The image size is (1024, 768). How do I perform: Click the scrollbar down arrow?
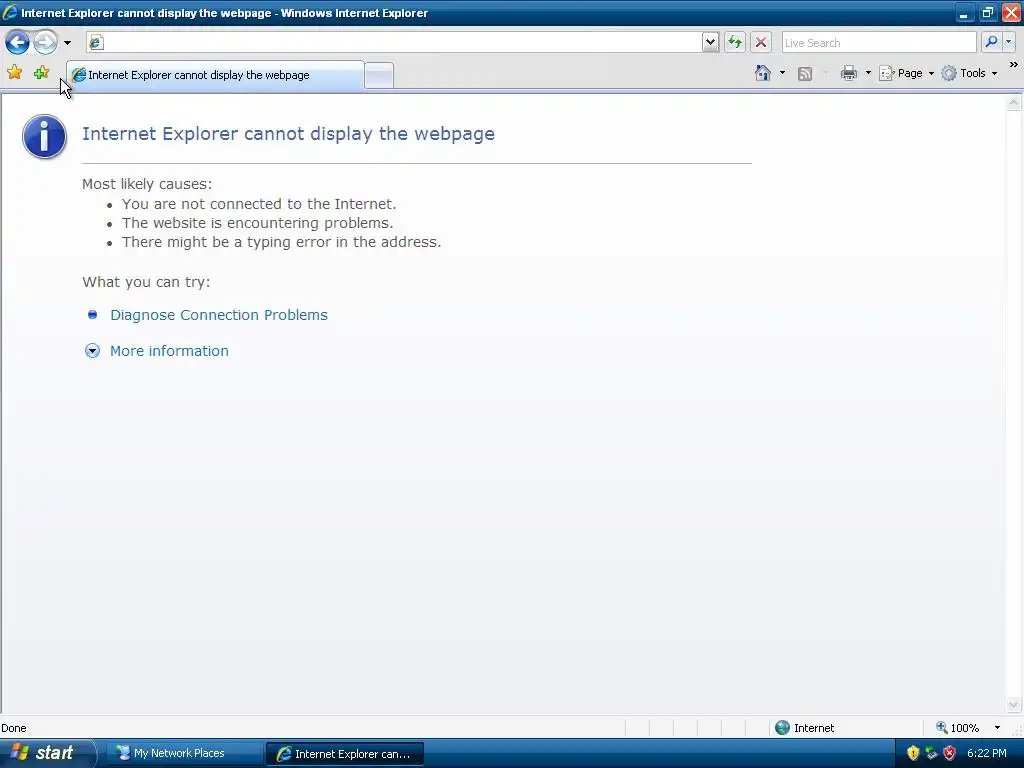pyautogui.click(x=1014, y=704)
